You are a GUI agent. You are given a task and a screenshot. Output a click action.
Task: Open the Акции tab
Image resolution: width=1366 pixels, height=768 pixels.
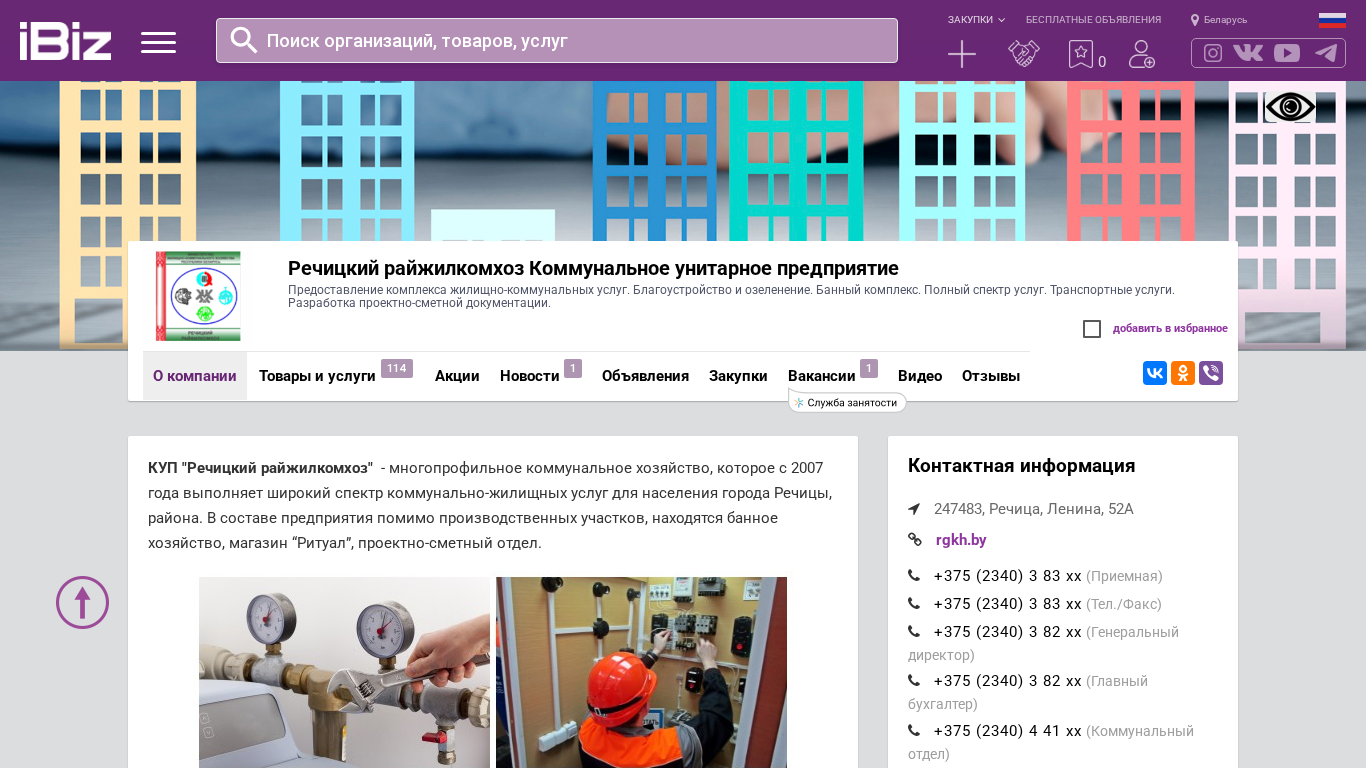coord(457,376)
